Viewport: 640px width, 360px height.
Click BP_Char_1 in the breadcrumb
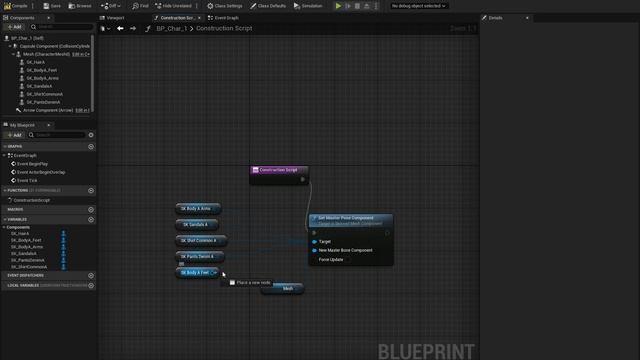click(x=172, y=29)
